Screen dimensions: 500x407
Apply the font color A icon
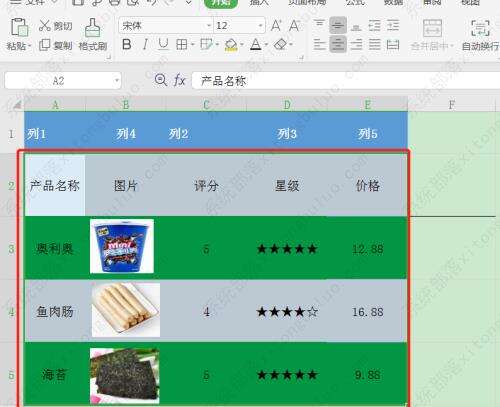pos(256,44)
